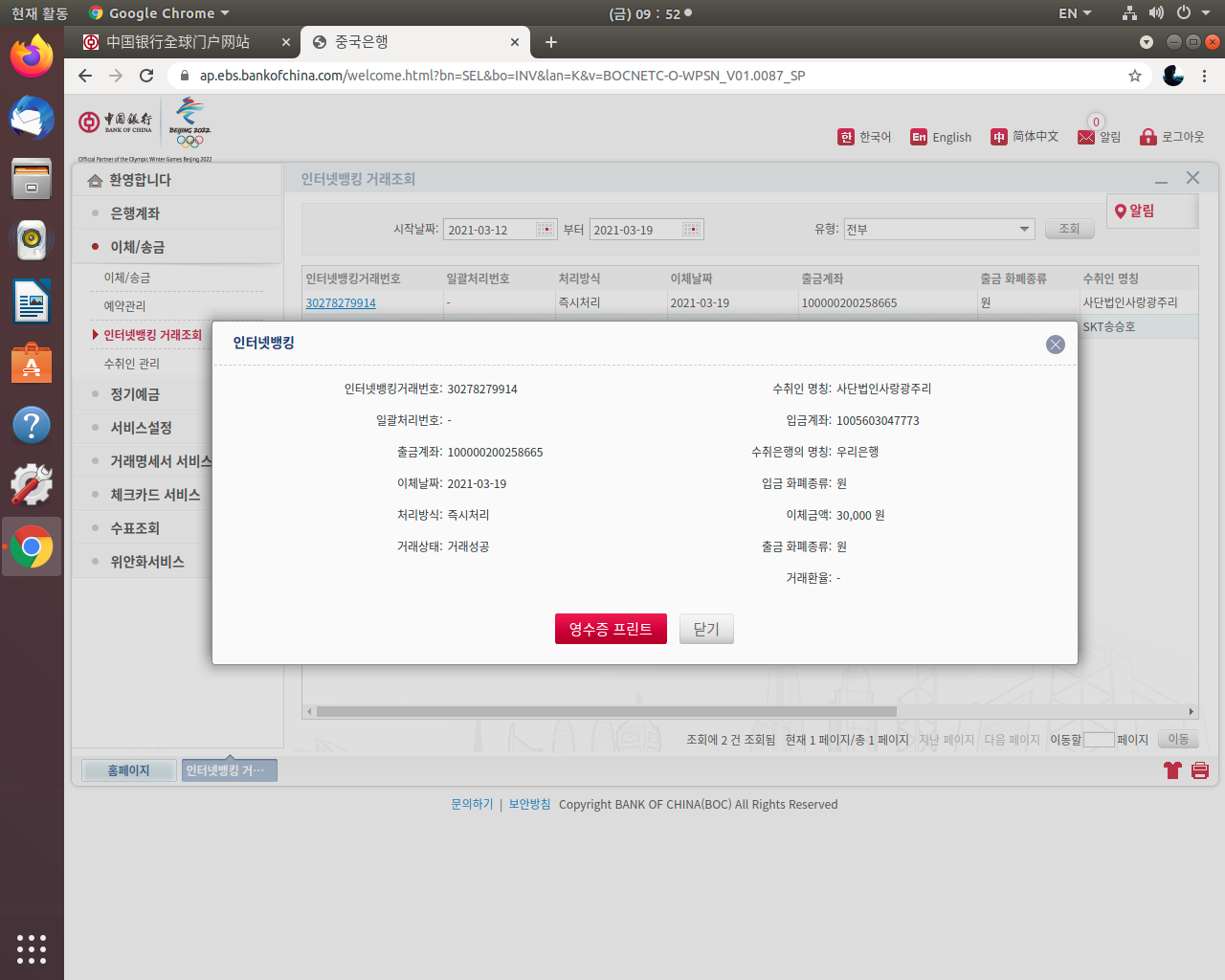Open the start date calendar picker

point(545,230)
